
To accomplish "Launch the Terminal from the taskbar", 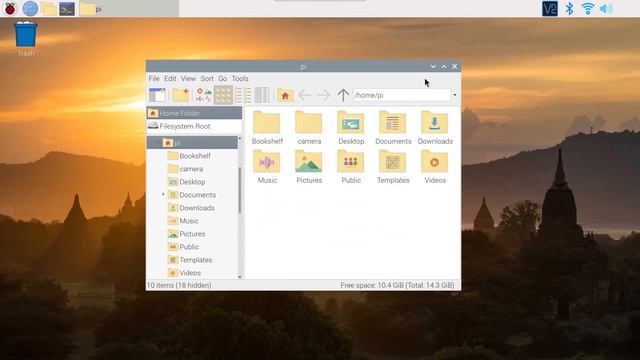I will pos(67,9).
